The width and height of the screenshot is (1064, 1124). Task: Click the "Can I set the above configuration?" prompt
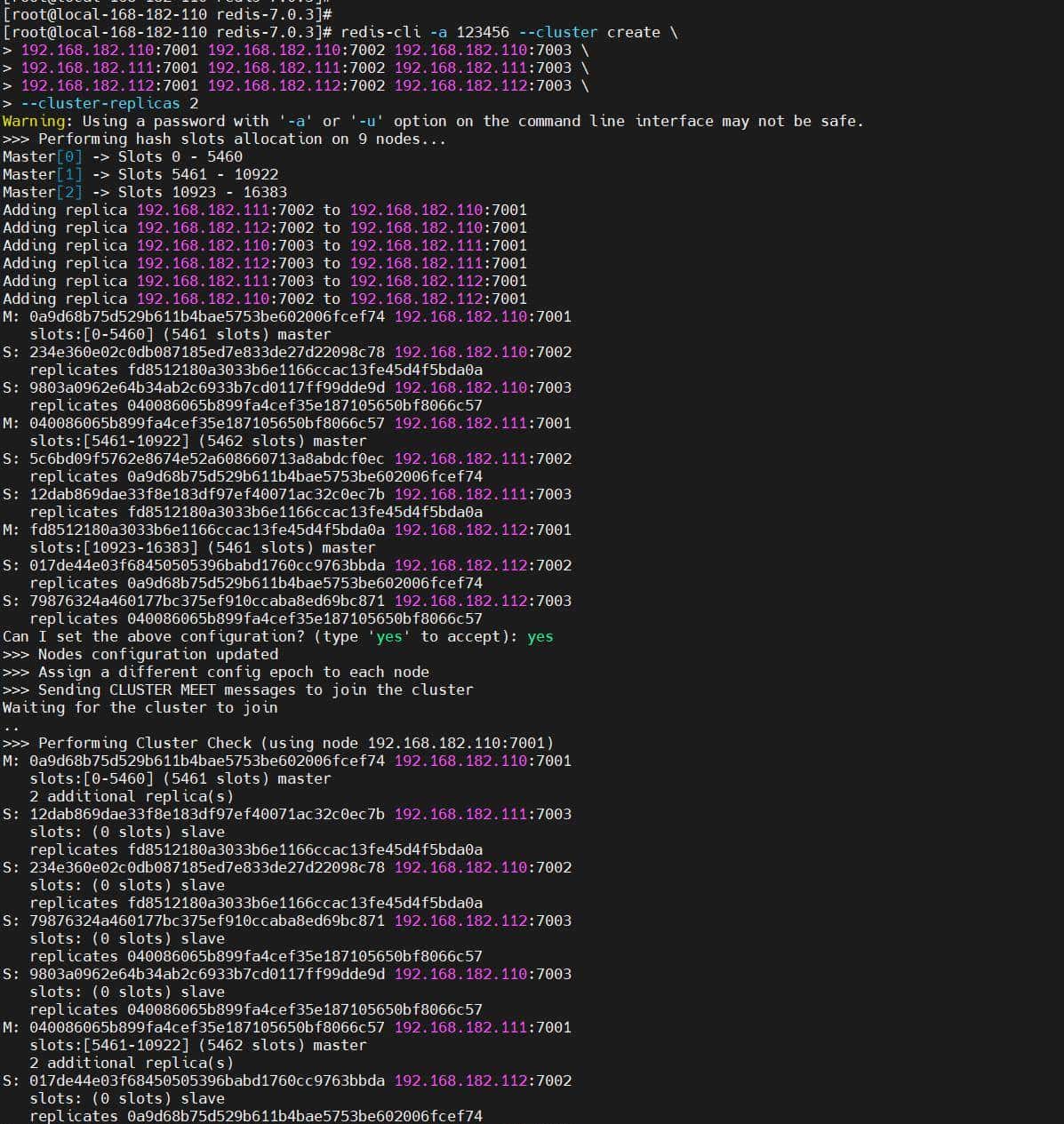pos(180,637)
